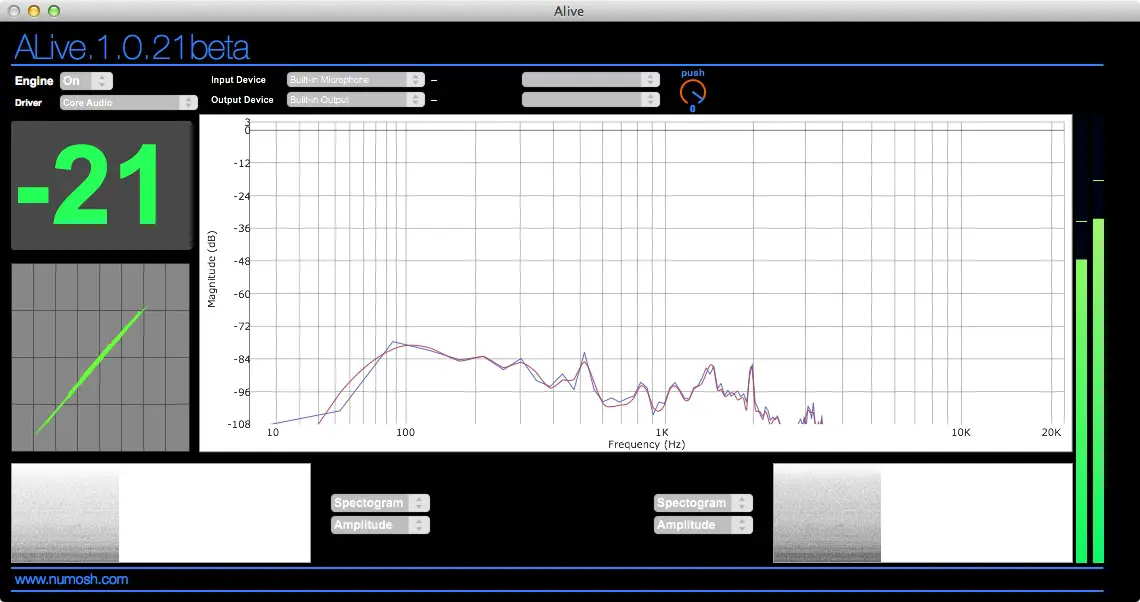Open the left Spectogram dropdown
Image resolution: width=1140 pixels, height=602 pixels.
point(380,503)
